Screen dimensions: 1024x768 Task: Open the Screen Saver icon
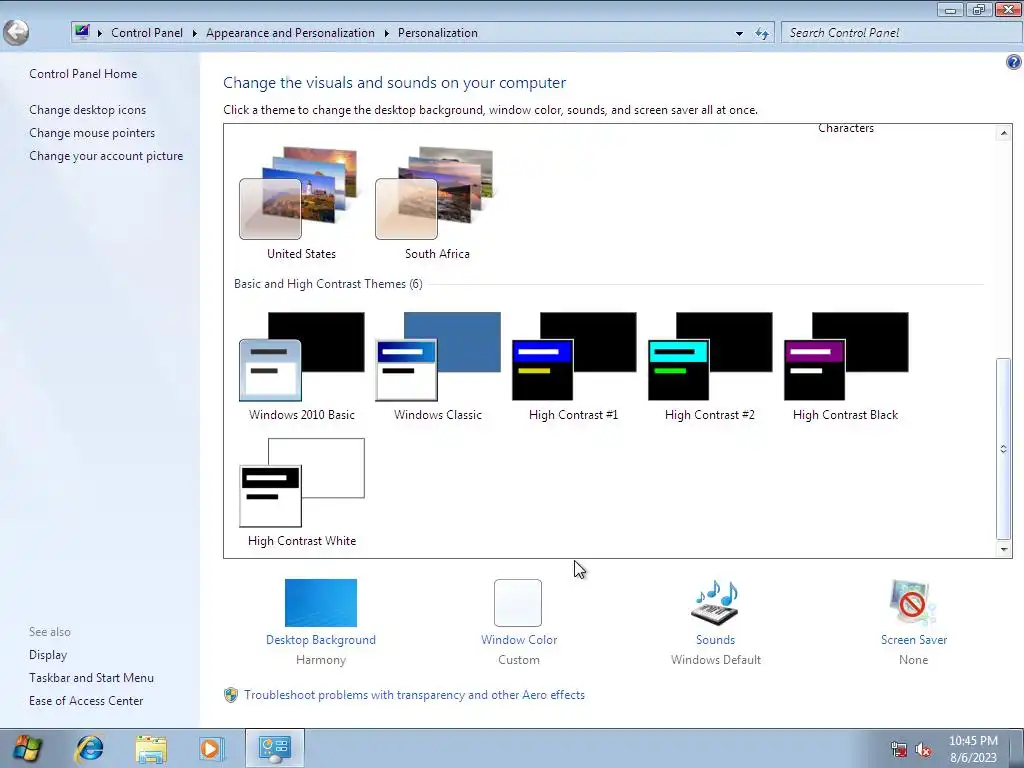(x=913, y=603)
